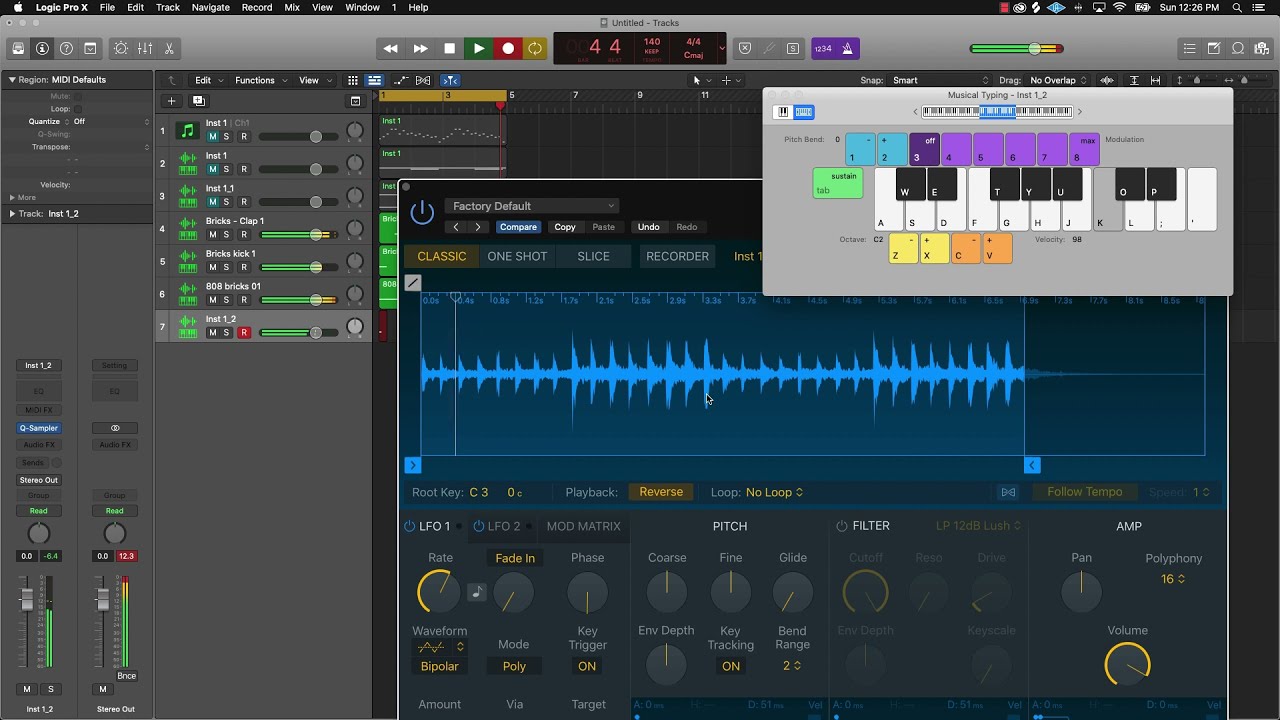Screen dimensions: 1280x720
Task: Click the add track plus button
Action: point(171,101)
